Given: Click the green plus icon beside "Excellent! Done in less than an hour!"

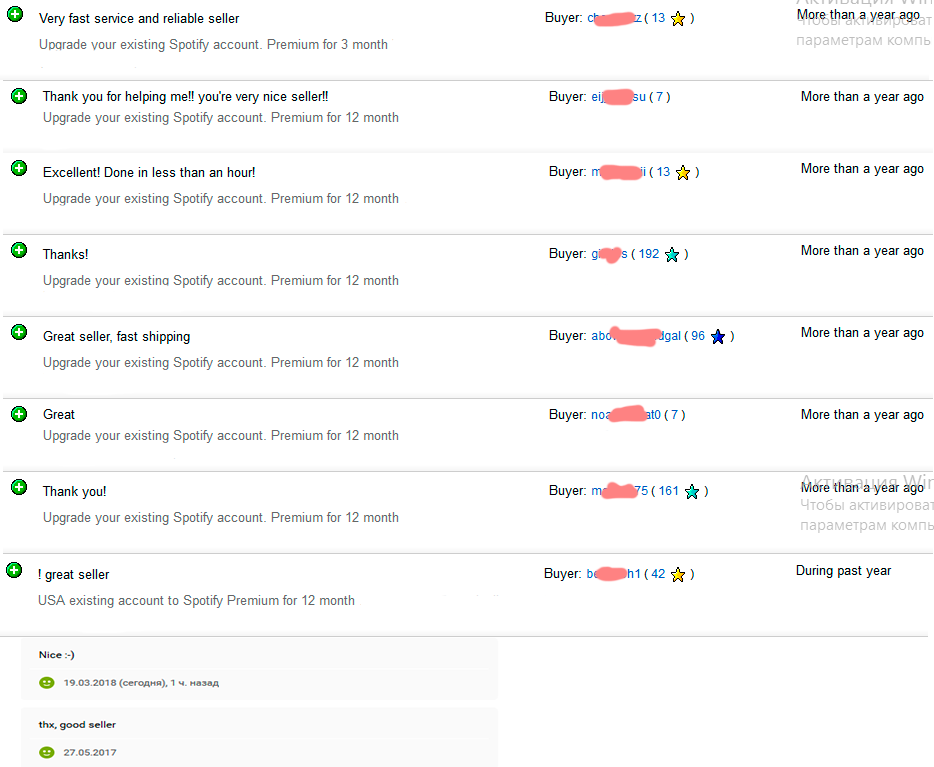Looking at the screenshot, I should pos(19,169).
